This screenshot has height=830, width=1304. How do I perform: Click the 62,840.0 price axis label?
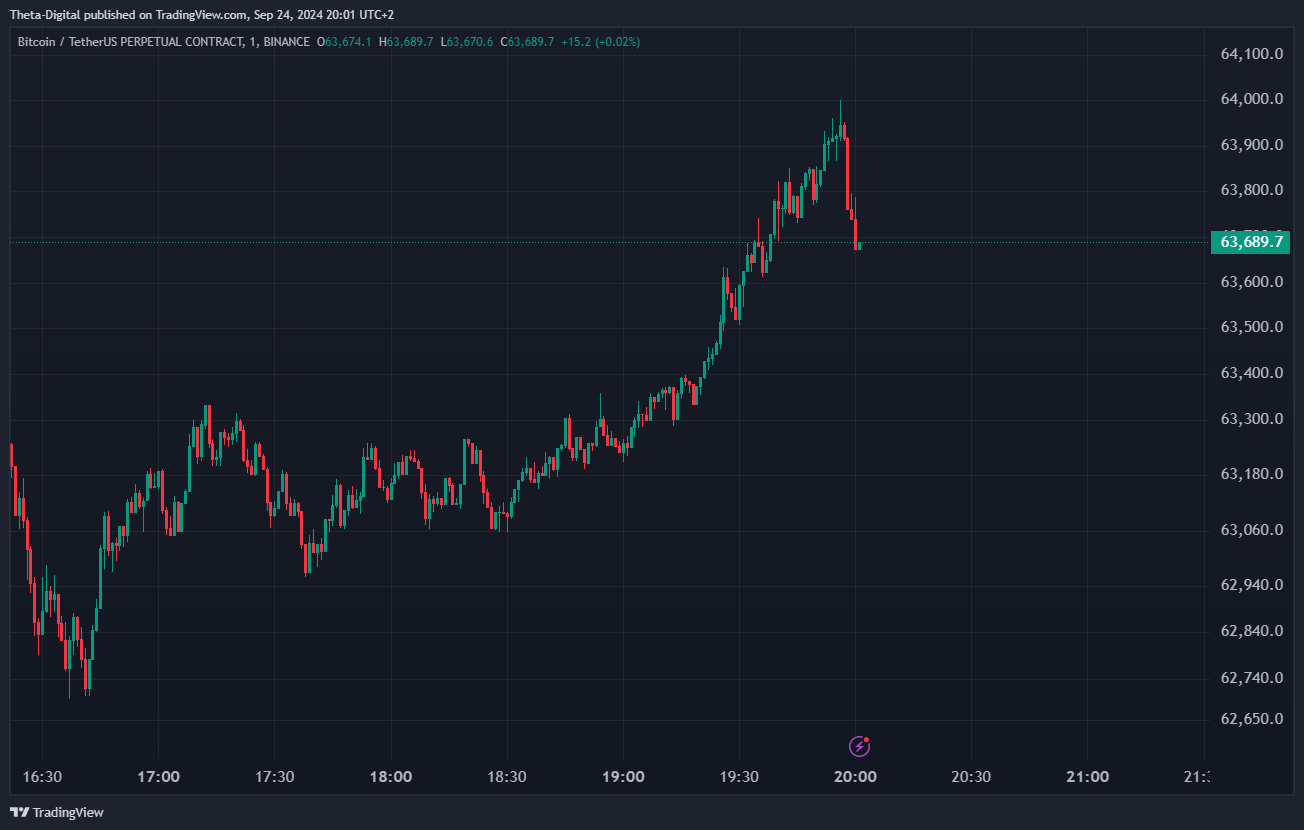click(x=1252, y=631)
